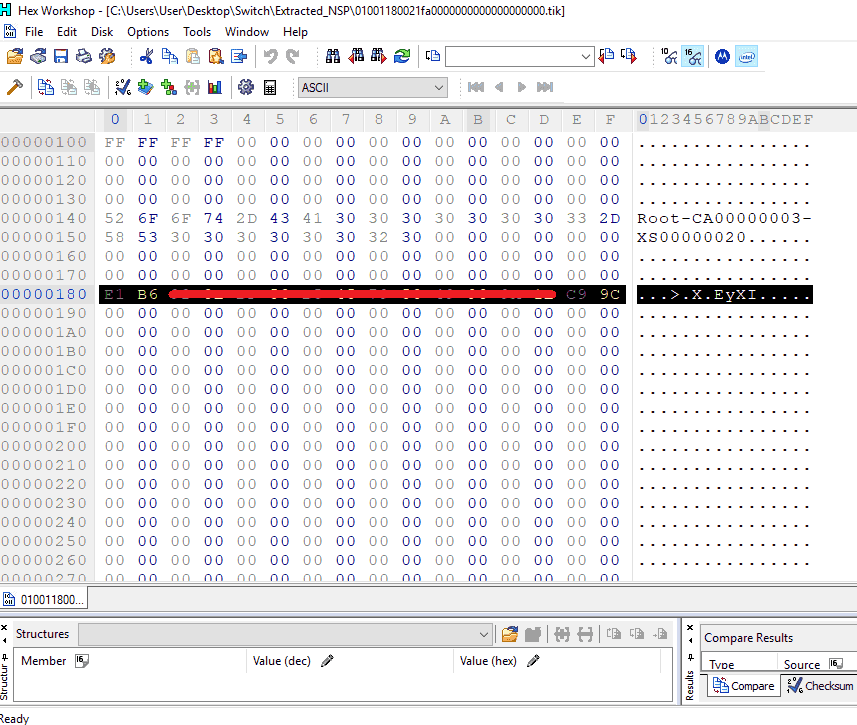
Task: Click the hammer tool icon
Action: click(15, 87)
